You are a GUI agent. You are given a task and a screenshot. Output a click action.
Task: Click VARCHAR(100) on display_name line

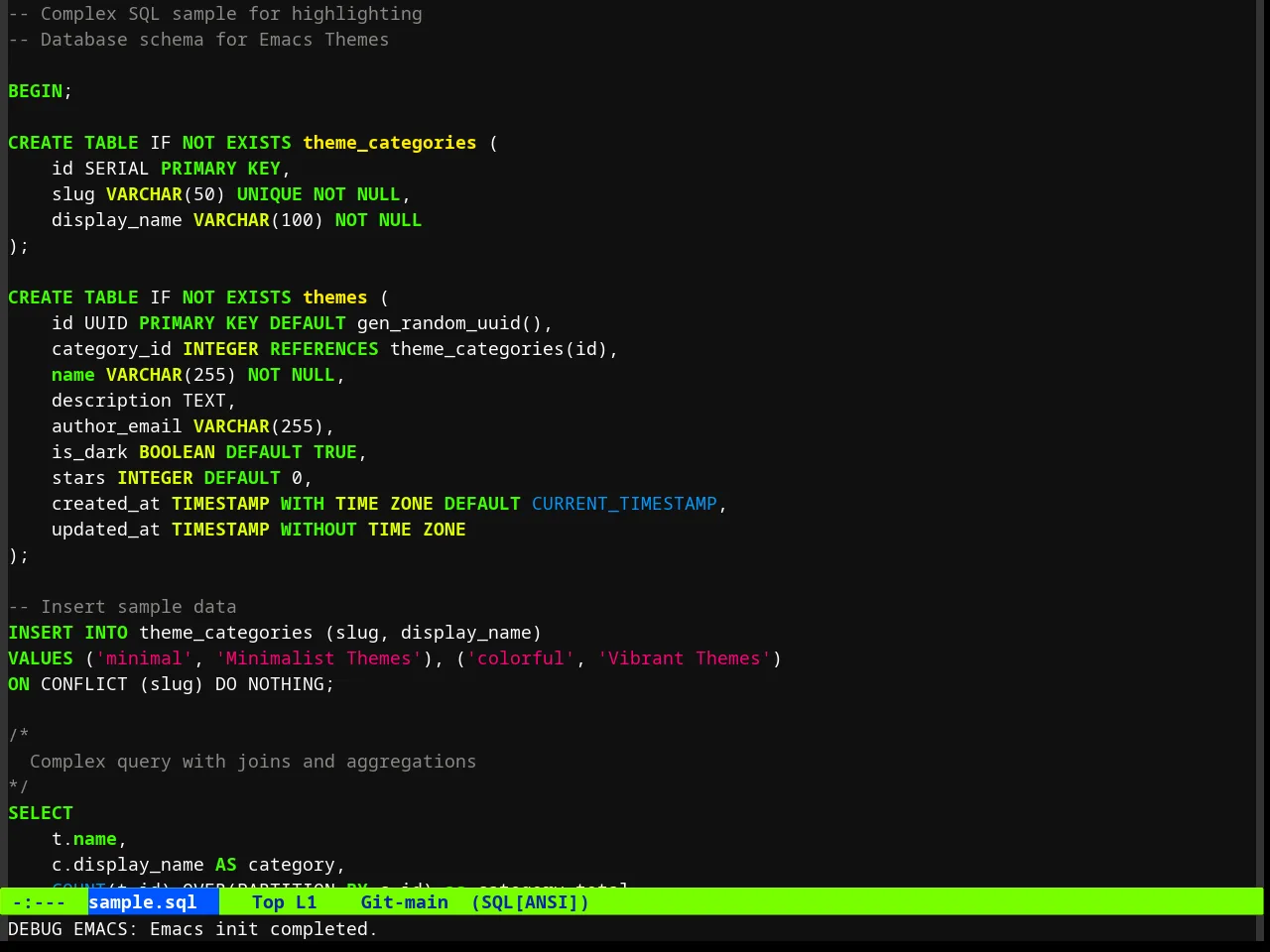click(x=259, y=220)
